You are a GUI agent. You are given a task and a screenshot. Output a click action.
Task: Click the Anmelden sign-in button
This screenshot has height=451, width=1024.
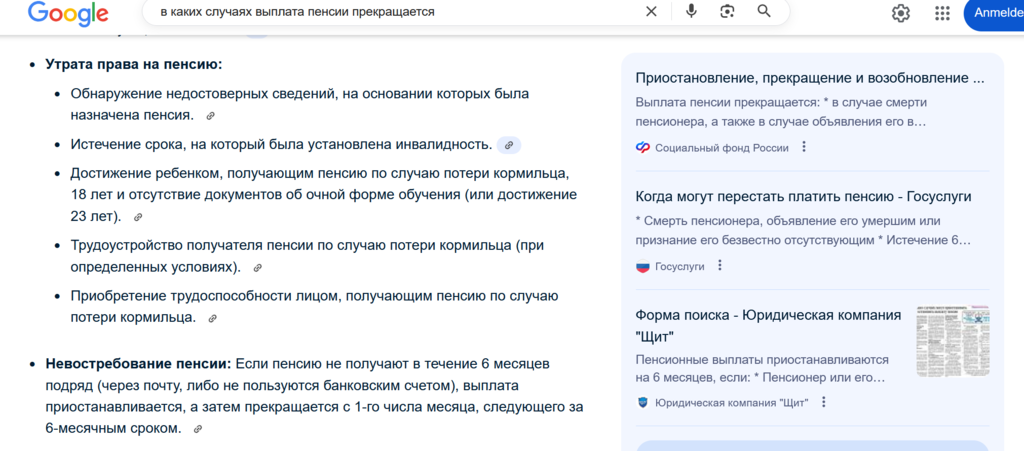996,14
